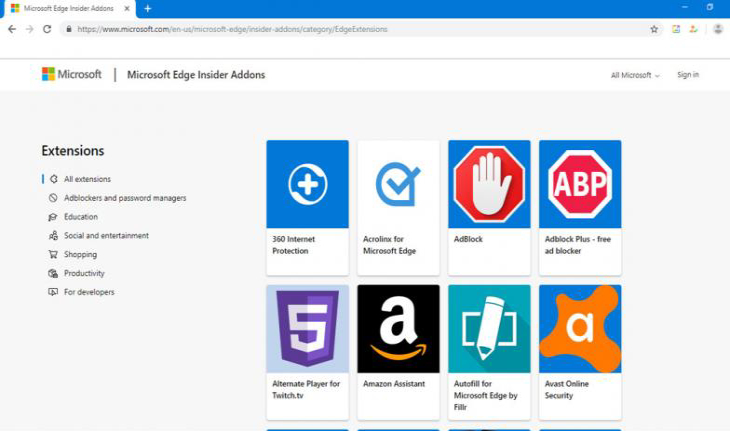
Task: Select the Education category
Action: click(81, 216)
